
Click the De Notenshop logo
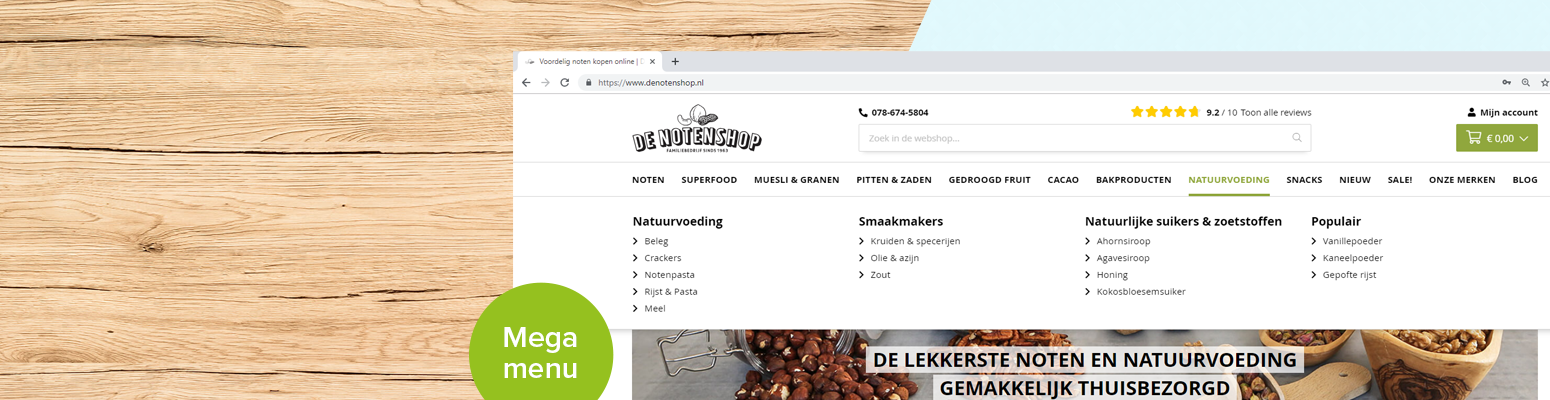point(697,128)
